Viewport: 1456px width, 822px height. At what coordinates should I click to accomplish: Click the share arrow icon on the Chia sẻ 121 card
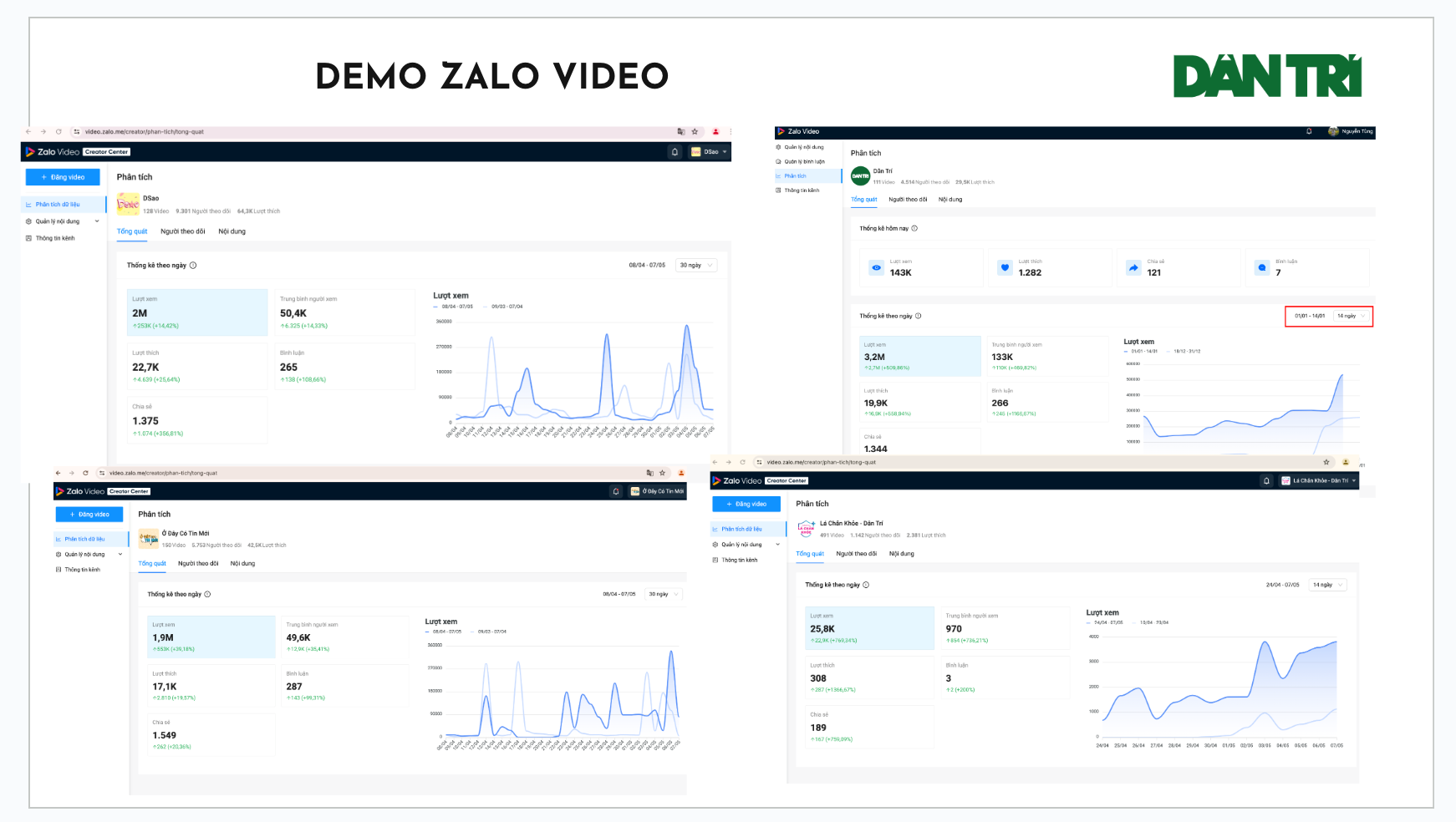click(x=1133, y=268)
